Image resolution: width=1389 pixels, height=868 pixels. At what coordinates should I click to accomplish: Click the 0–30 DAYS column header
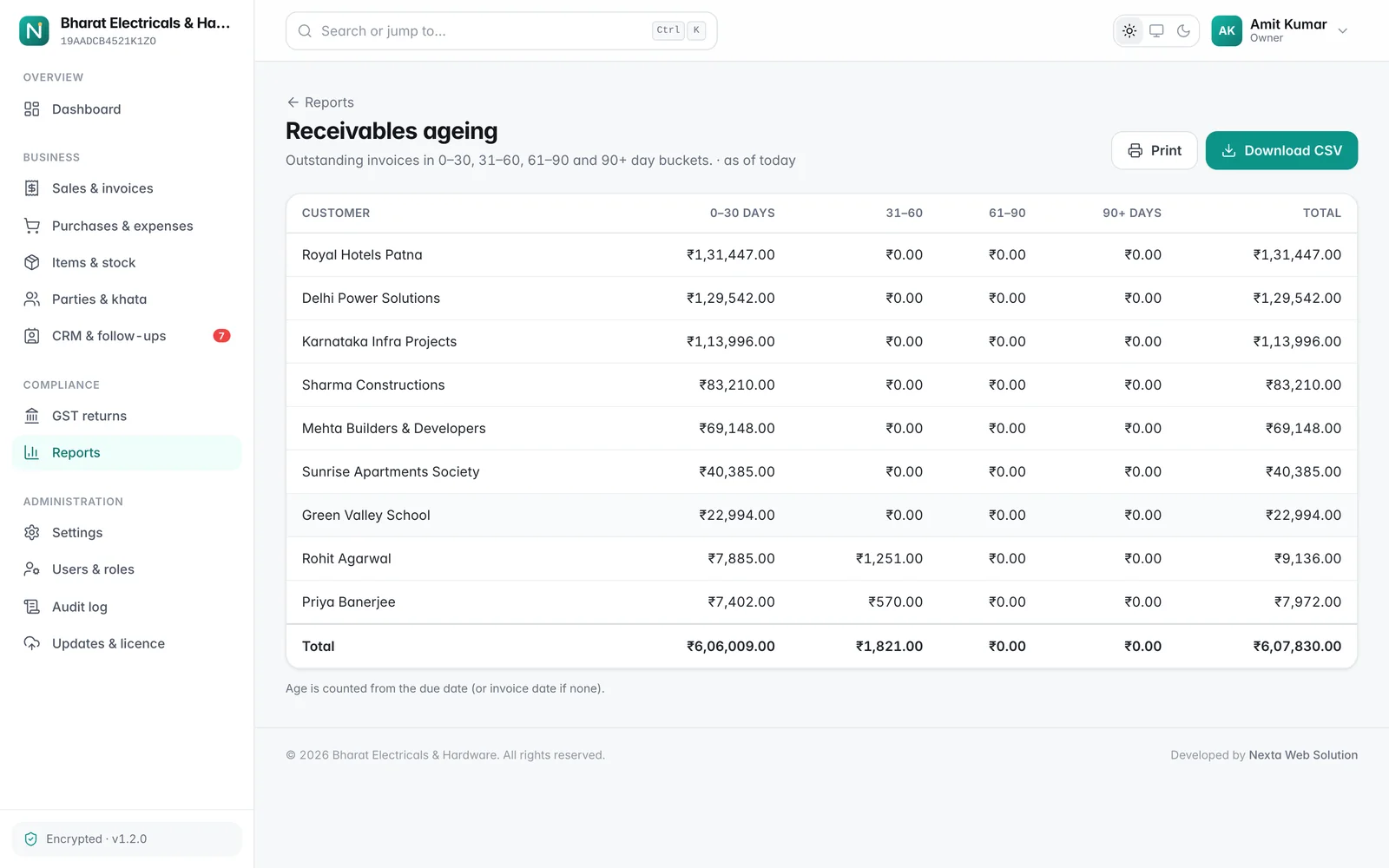[x=742, y=213]
